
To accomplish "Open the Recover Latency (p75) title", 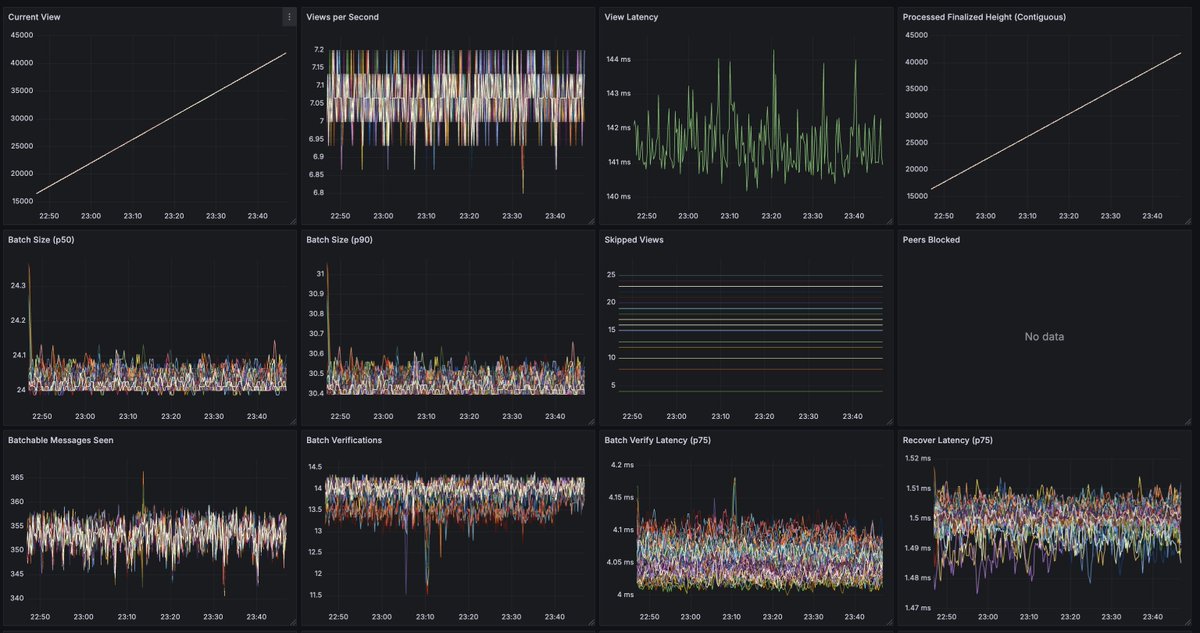I will click(x=947, y=440).
